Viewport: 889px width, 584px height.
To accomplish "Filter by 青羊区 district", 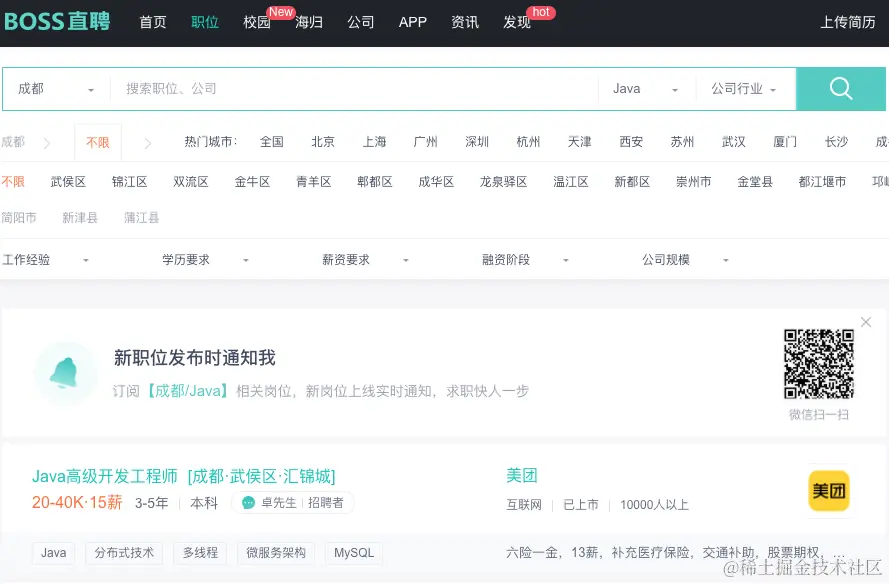I will pyautogui.click(x=314, y=181).
